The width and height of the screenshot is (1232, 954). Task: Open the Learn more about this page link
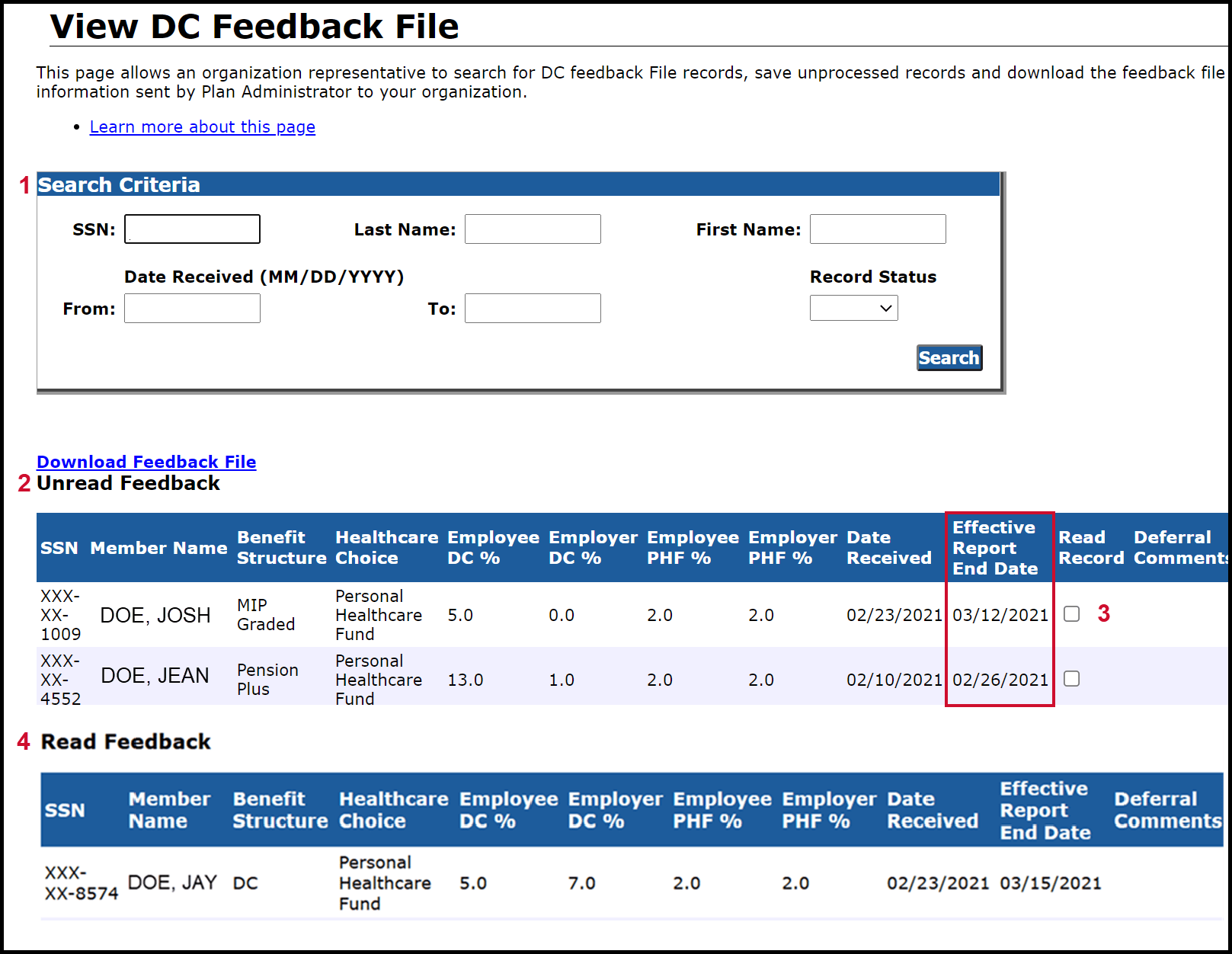202,126
